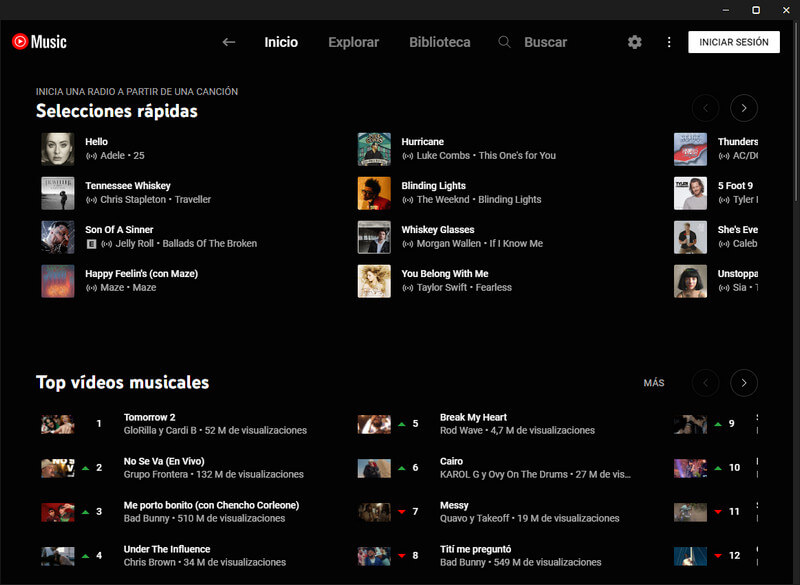Open artist link Rod Wave
This screenshot has height=585, width=800.
(461, 430)
